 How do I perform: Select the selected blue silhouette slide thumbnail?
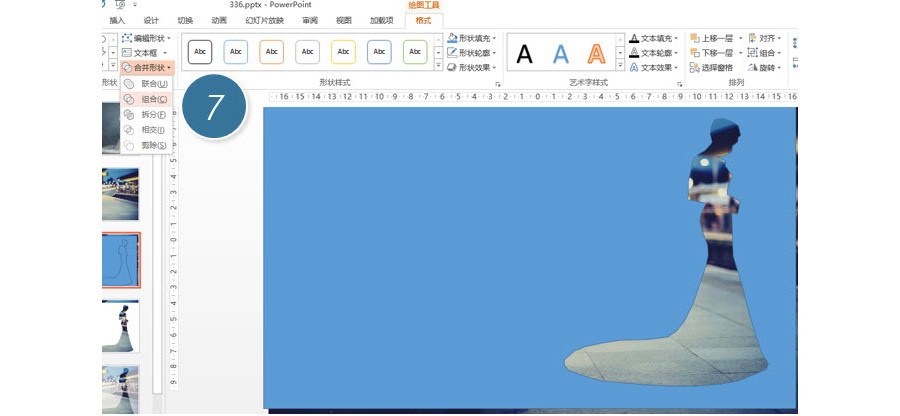[120, 260]
